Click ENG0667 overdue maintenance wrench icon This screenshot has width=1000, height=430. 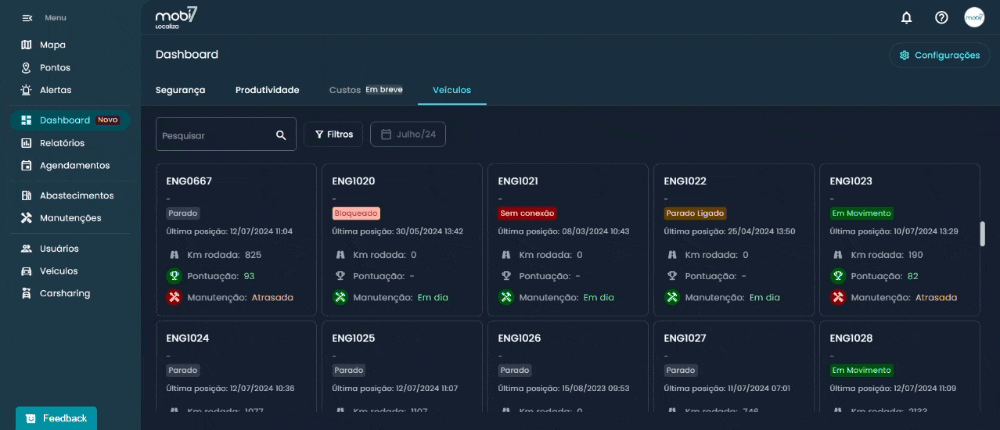coord(174,297)
